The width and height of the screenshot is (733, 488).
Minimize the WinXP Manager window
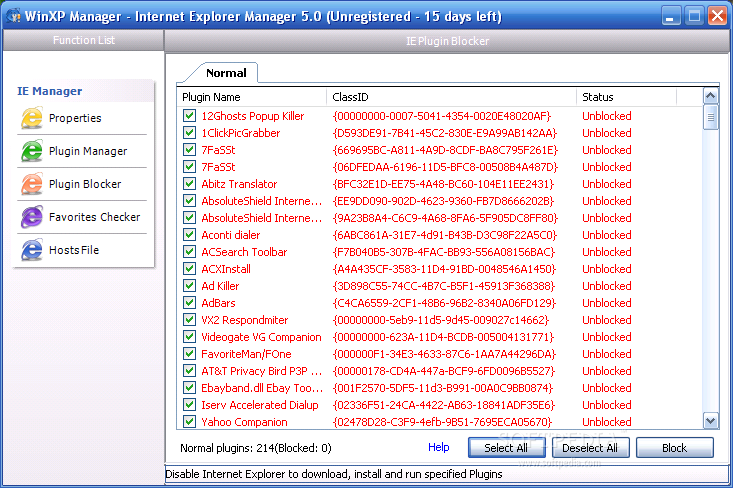click(x=671, y=16)
